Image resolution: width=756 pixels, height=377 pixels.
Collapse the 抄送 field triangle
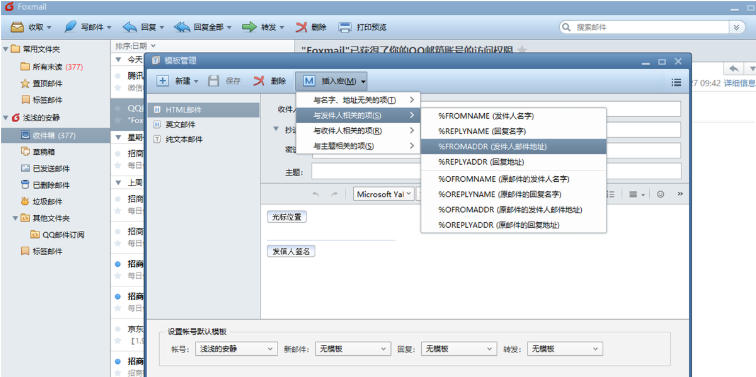tap(276, 129)
